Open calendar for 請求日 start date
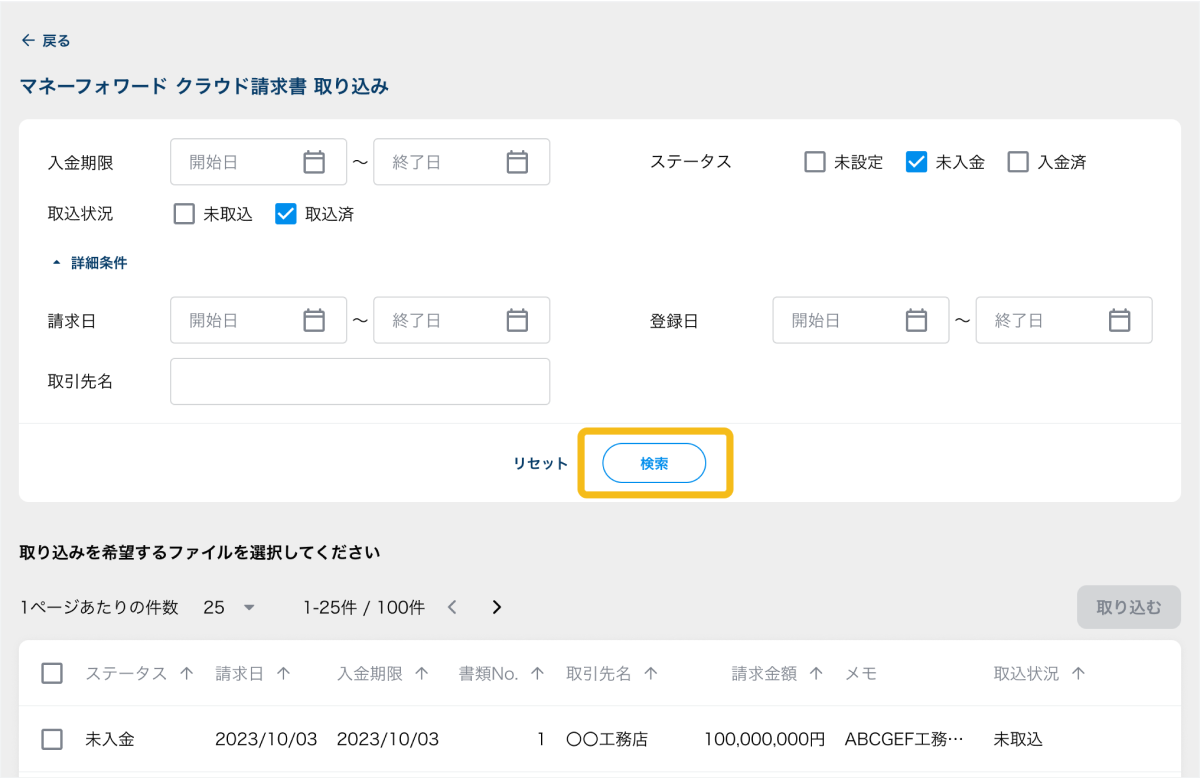 pos(314,321)
